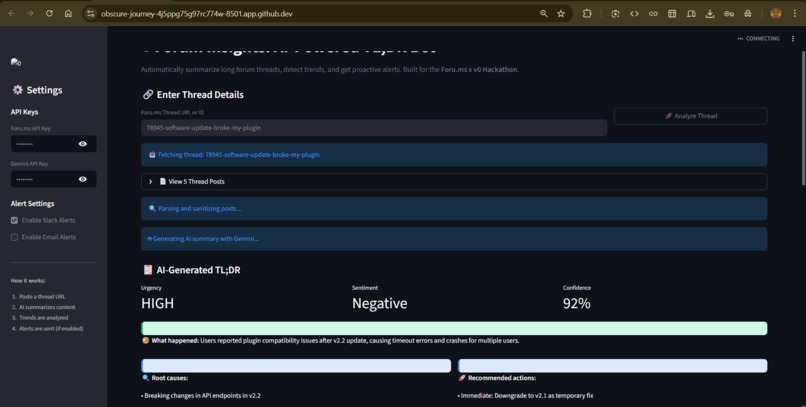
Task: Reload the current page
Action: (49, 14)
